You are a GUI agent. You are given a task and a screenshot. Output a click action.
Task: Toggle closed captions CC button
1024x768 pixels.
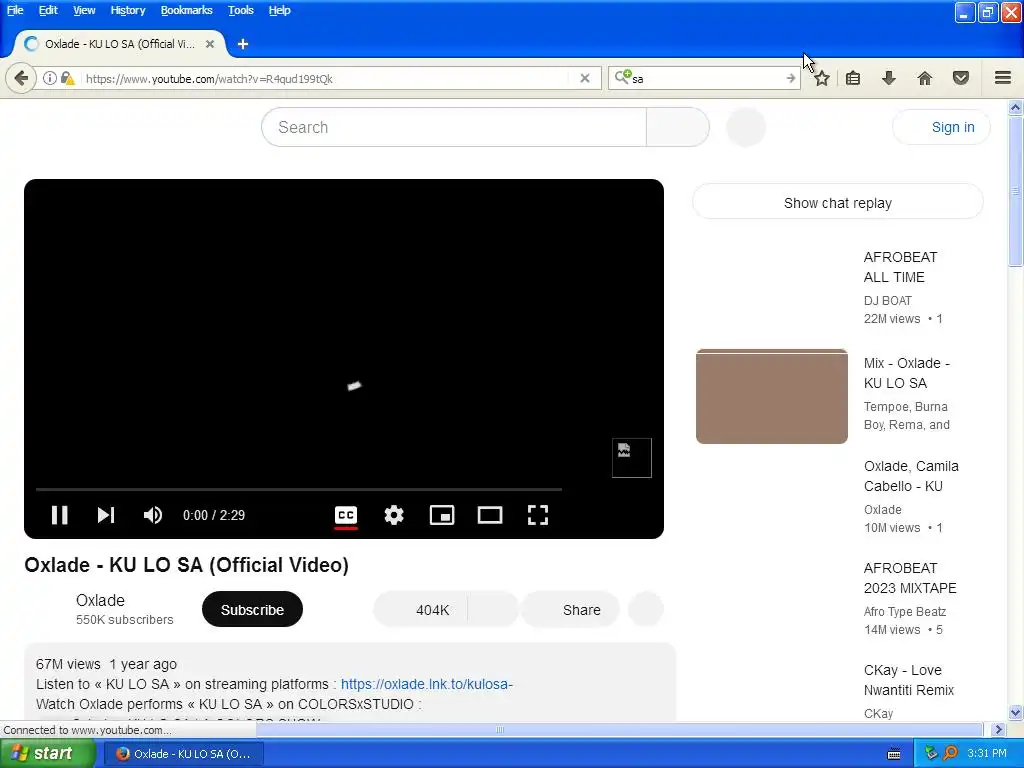[x=345, y=515]
